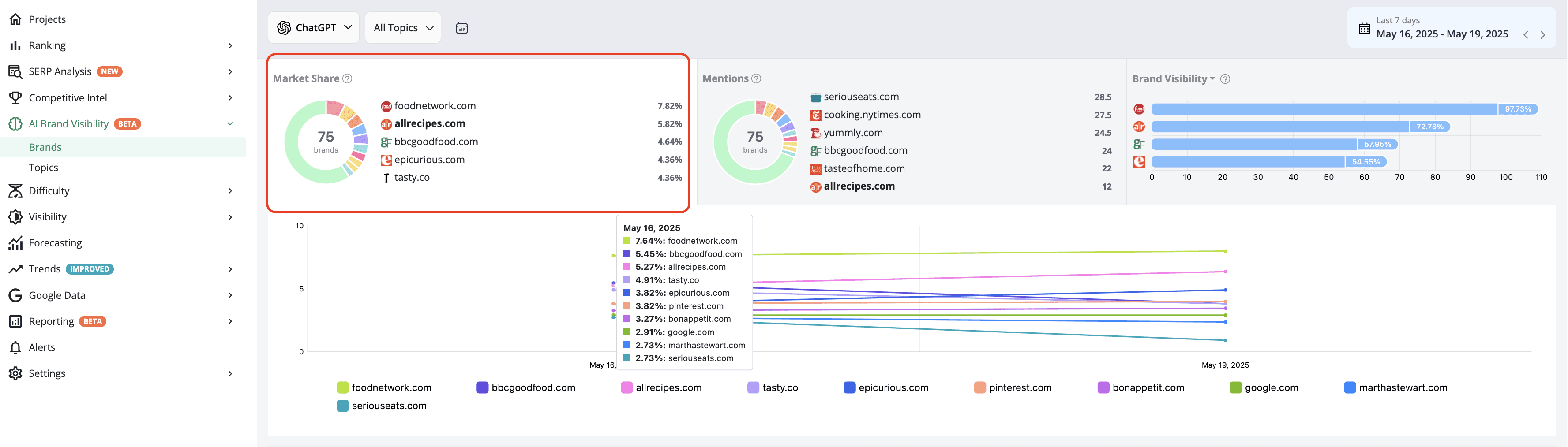Expand the Competitive Intel chevron

click(230, 98)
